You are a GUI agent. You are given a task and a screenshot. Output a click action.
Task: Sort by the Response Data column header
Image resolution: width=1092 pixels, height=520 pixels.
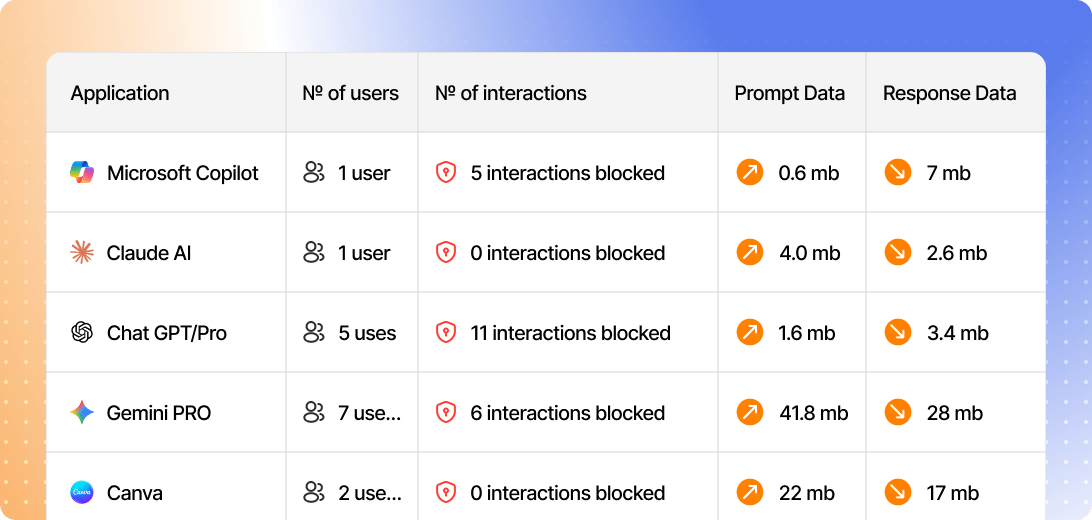(949, 93)
